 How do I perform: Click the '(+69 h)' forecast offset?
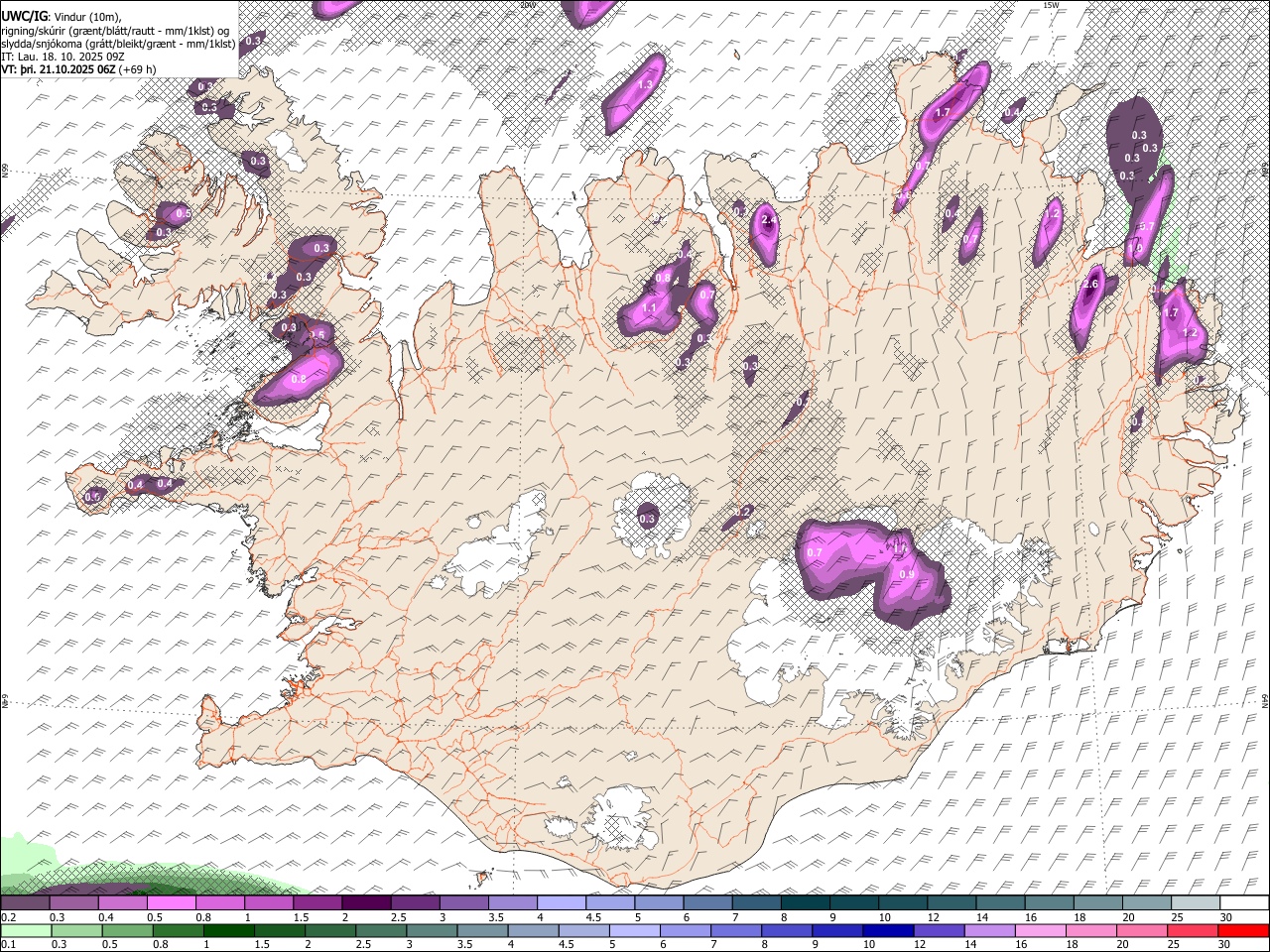click(135, 70)
